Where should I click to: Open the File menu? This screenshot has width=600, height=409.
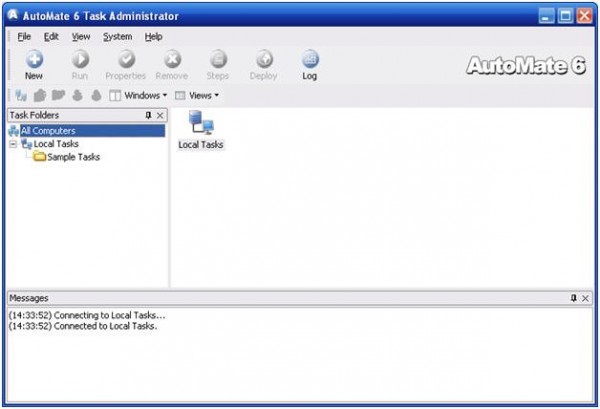pos(24,37)
